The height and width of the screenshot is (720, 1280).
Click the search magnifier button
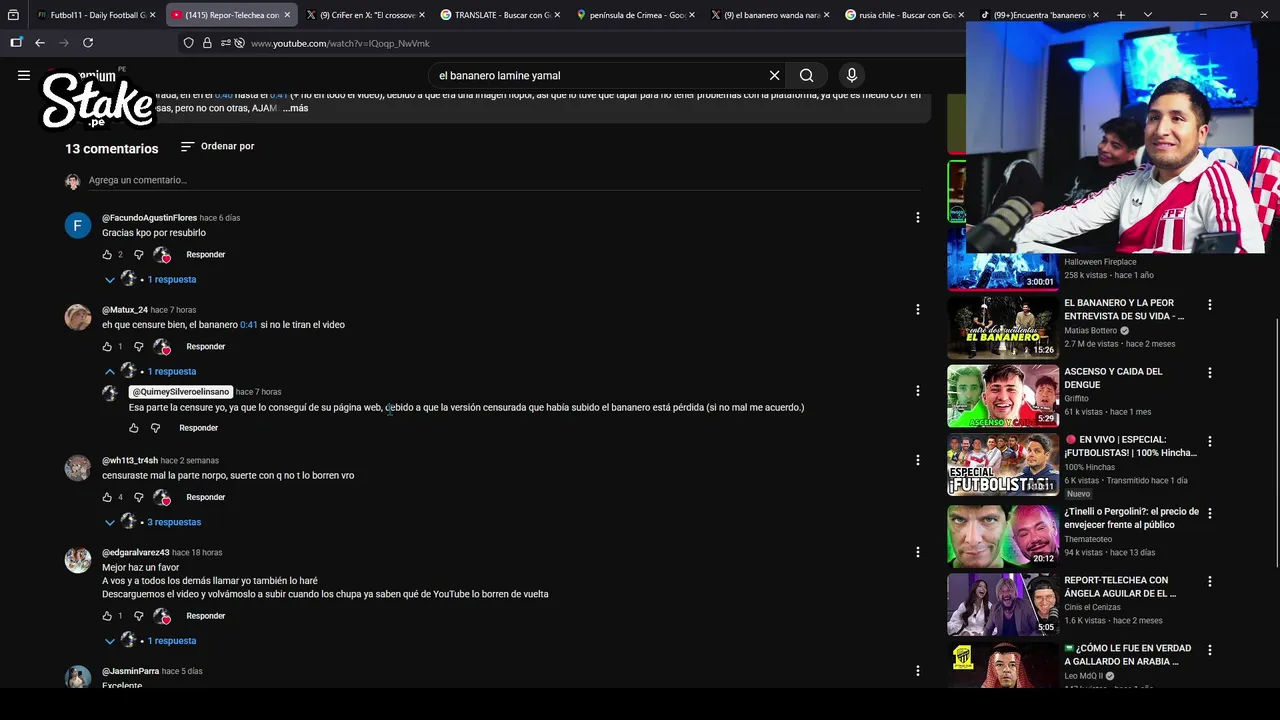click(806, 75)
